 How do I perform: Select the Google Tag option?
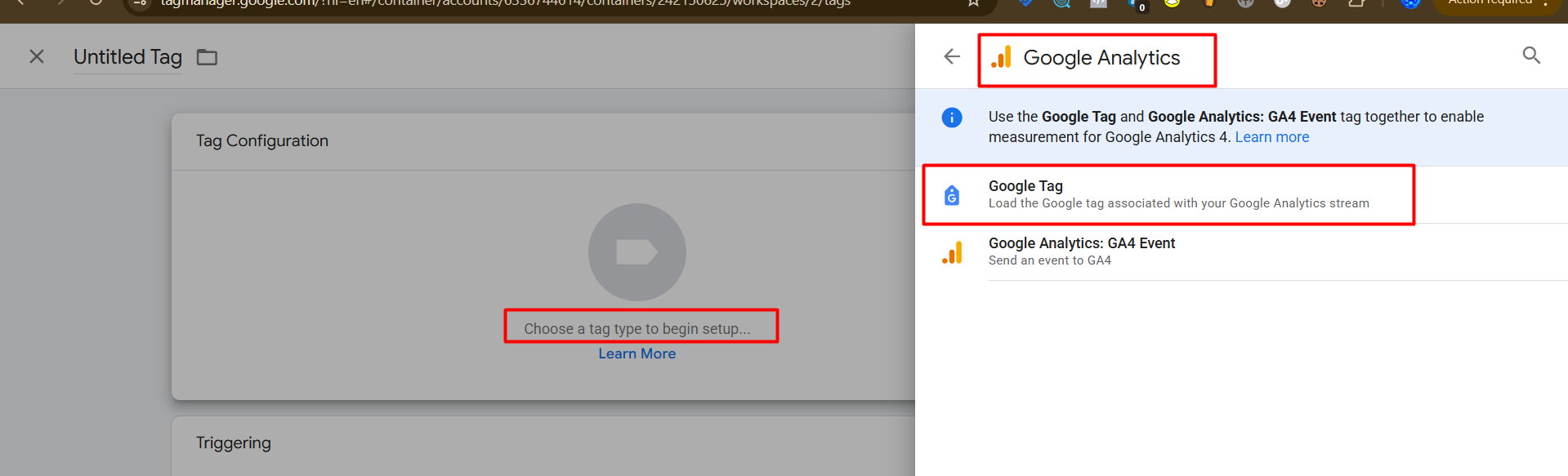point(1177,194)
